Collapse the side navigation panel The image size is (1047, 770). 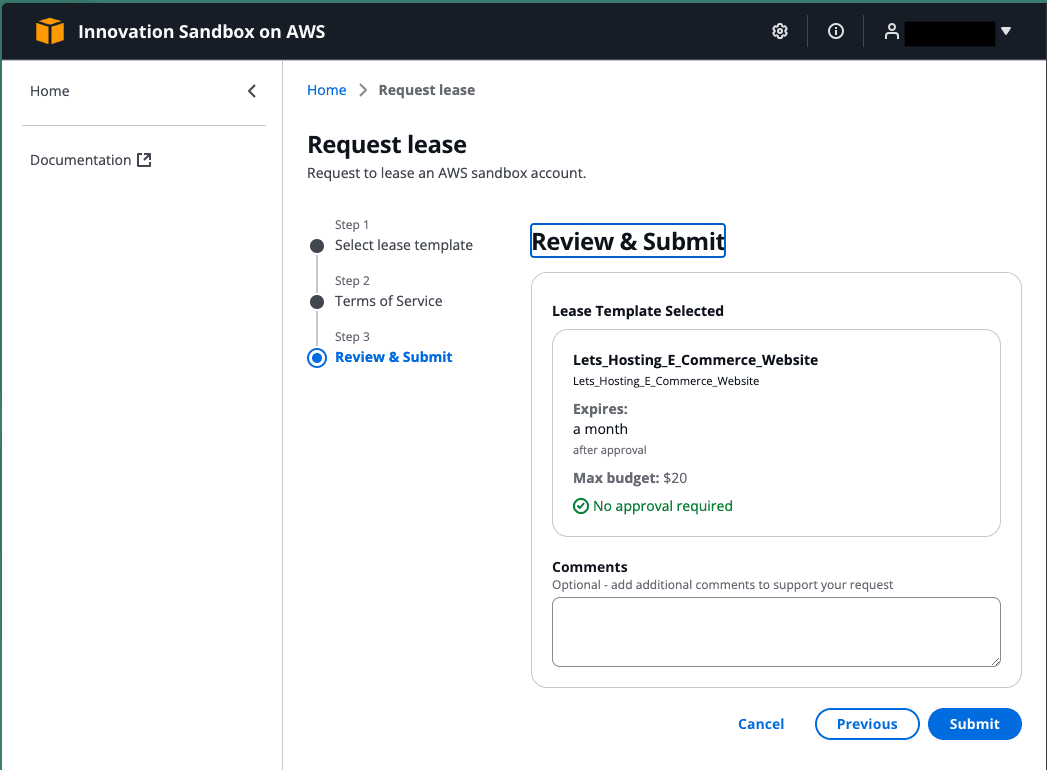click(252, 91)
